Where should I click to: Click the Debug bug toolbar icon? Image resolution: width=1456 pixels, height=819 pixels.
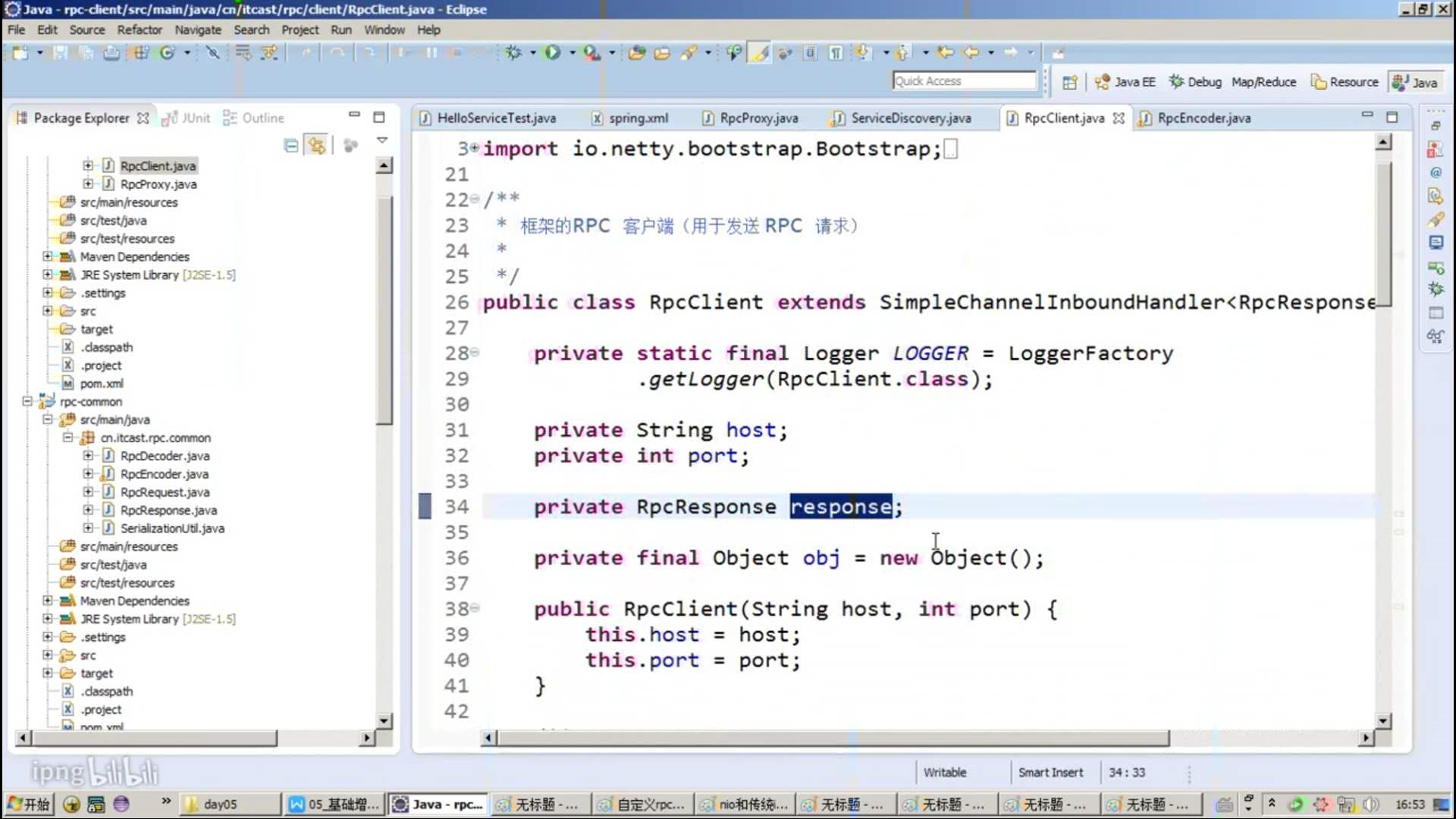[x=514, y=53]
